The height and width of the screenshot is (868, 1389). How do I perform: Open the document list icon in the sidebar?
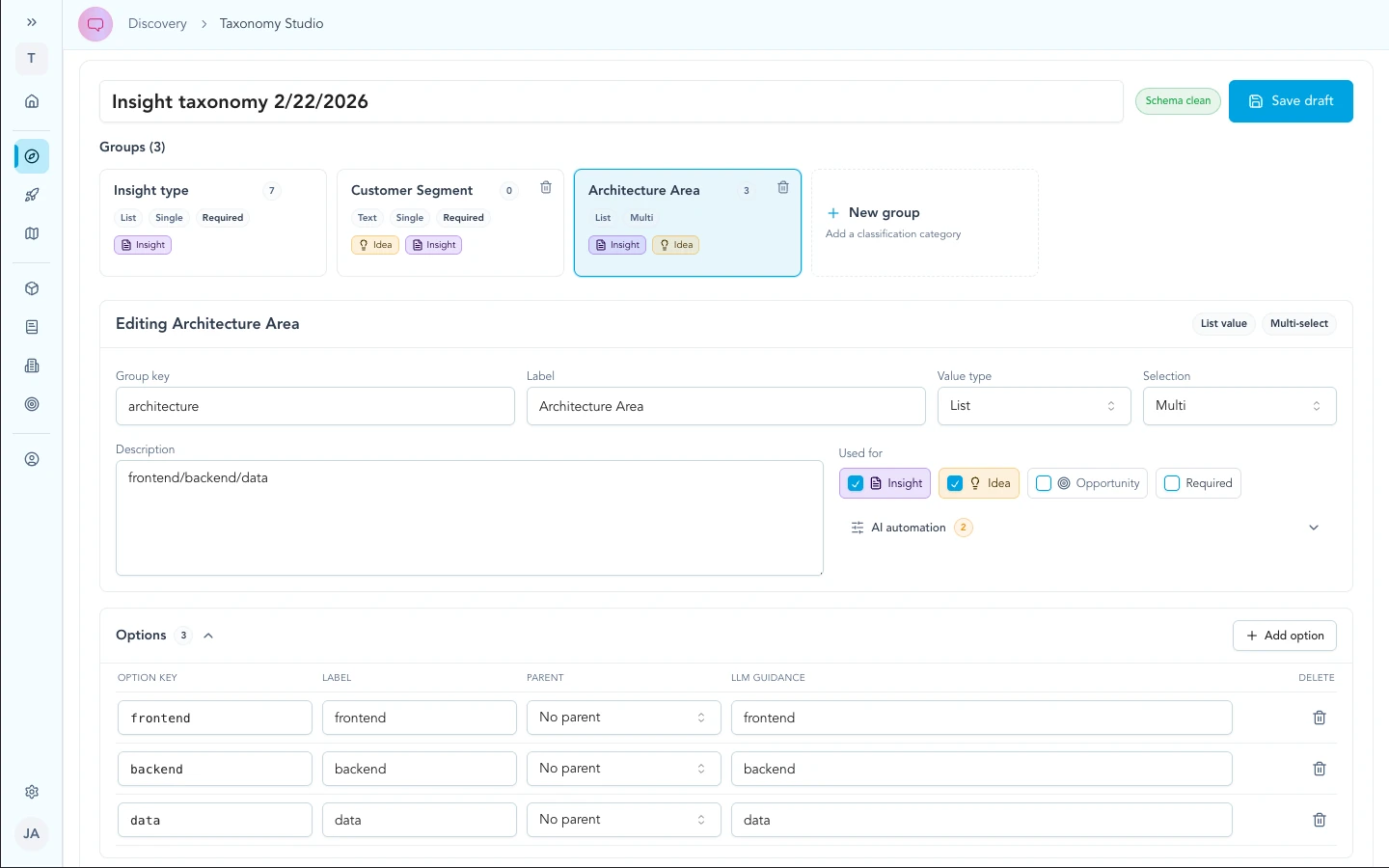coord(32,327)
